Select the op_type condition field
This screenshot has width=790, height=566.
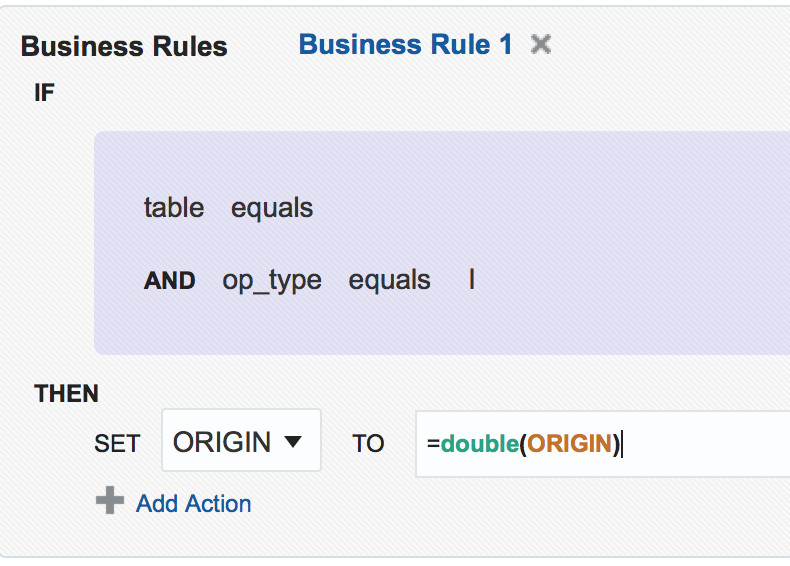click(272, 281)
